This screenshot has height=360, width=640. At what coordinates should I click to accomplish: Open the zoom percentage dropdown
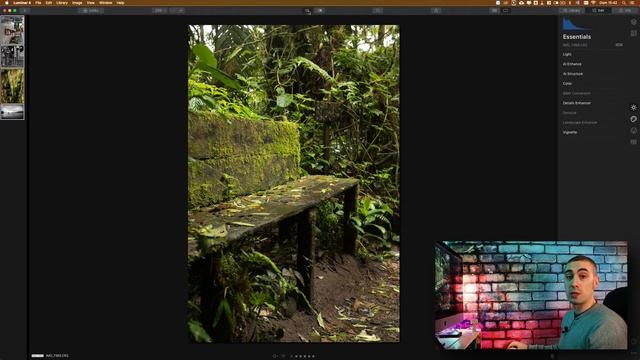pos(159,11)
